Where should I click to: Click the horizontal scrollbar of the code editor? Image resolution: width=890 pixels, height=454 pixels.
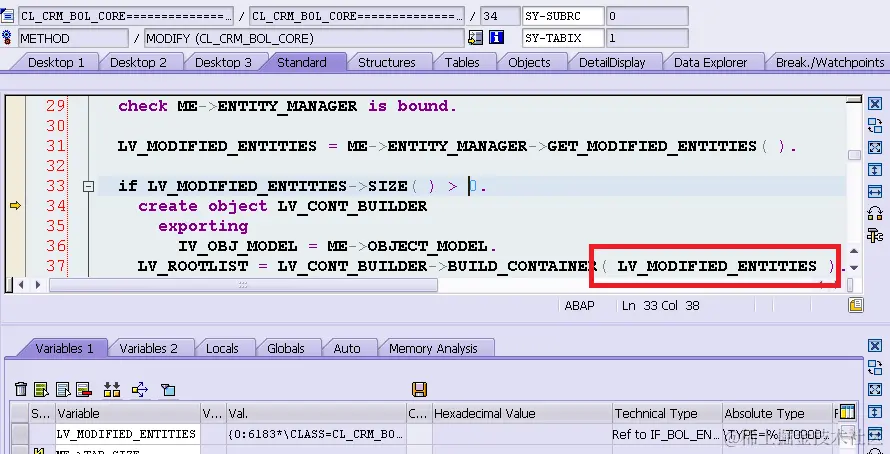(x=243, y=285)
